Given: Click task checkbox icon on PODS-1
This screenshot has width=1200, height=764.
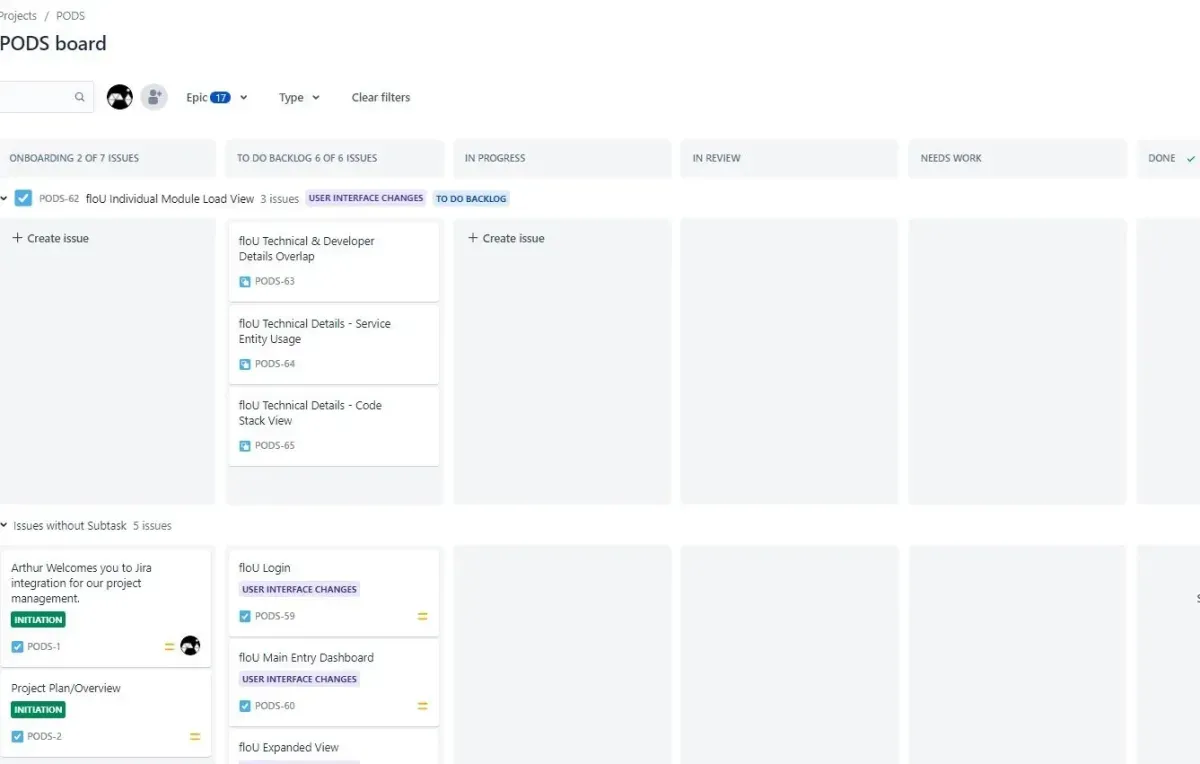Looking at the screenshot, I should click(17, 647).
